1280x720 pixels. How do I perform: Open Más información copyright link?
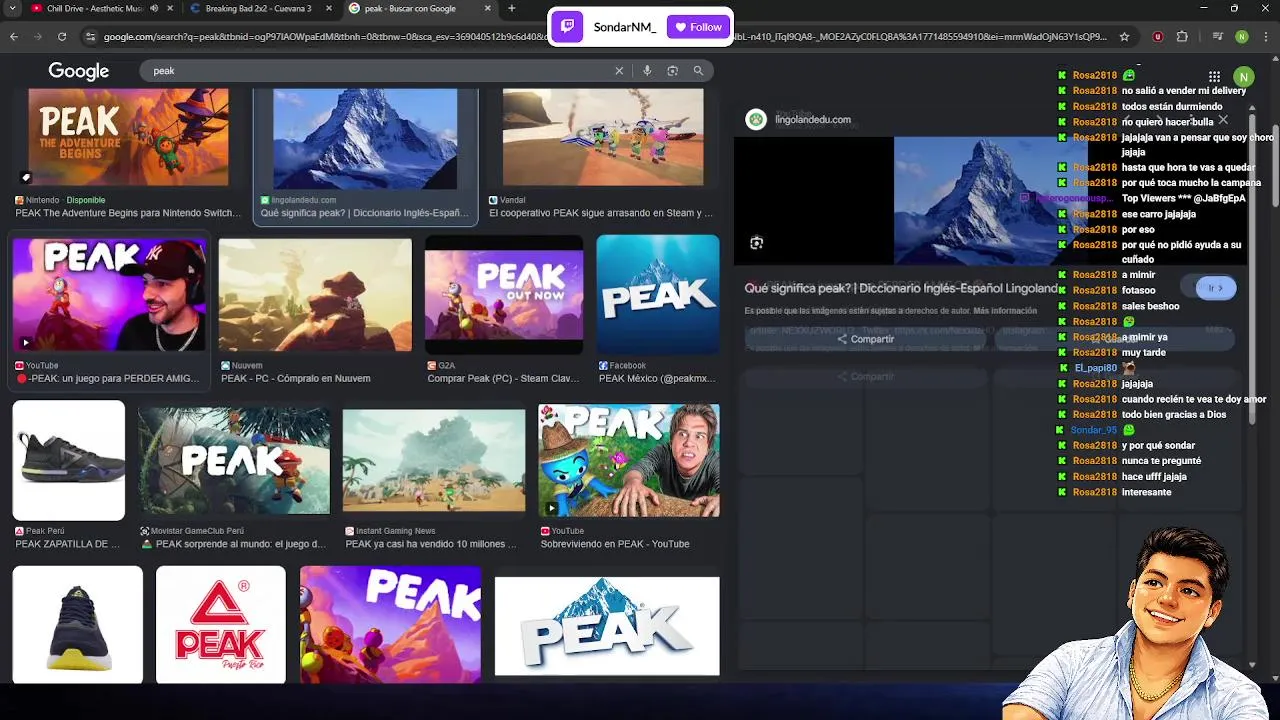coord(1005,311)
